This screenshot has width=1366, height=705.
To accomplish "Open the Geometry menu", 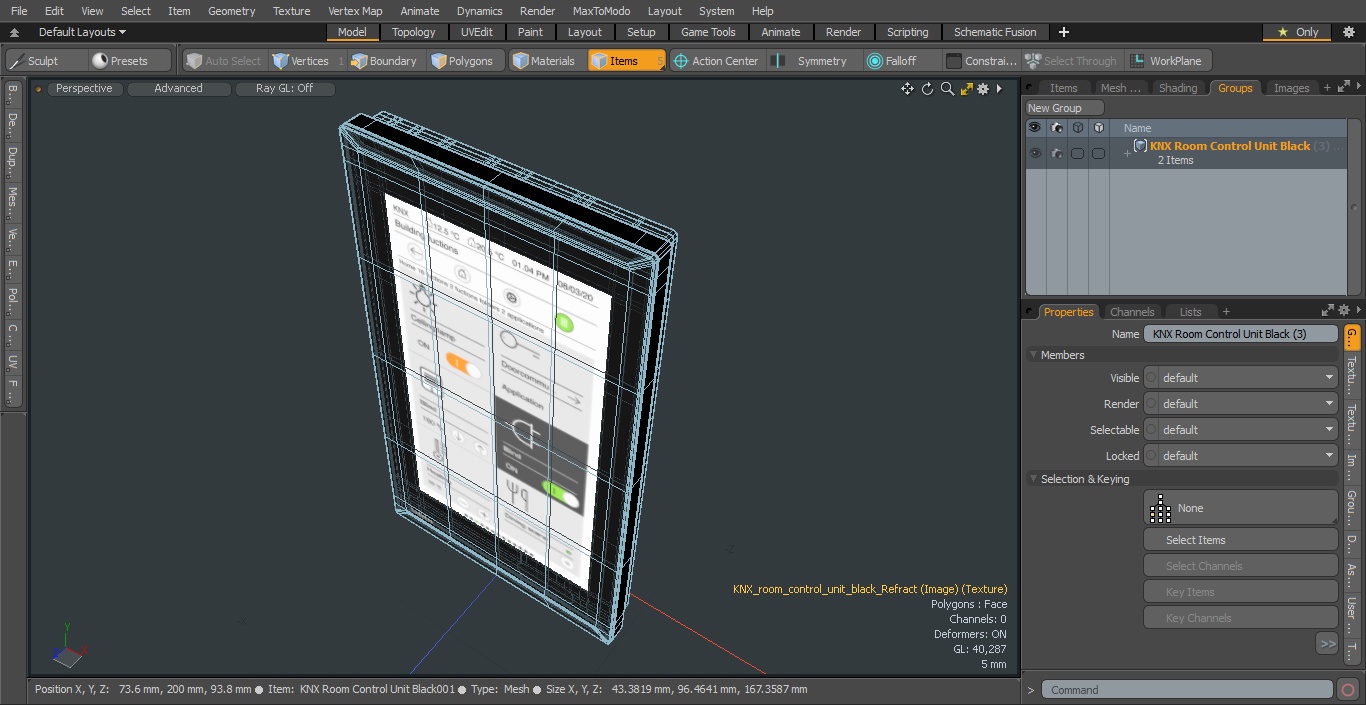I will [231, 11].
